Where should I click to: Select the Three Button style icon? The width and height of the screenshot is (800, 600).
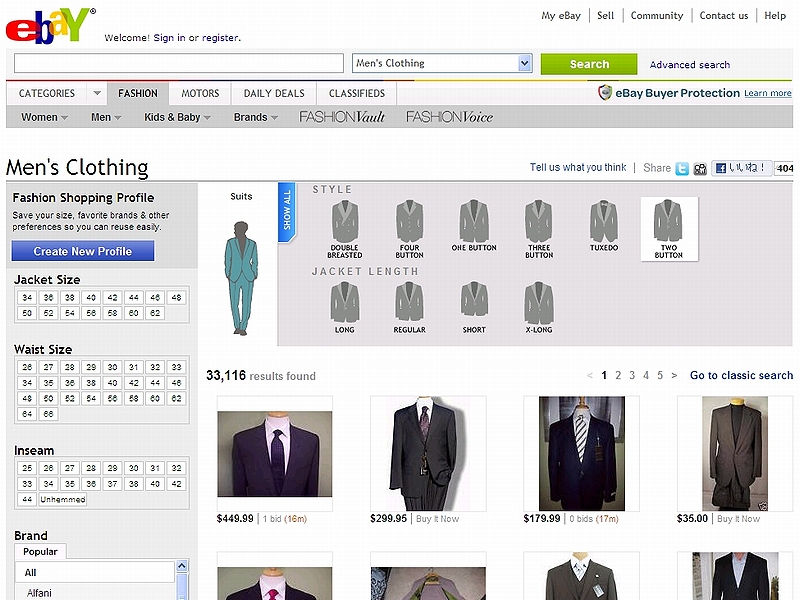pos(537,222)
